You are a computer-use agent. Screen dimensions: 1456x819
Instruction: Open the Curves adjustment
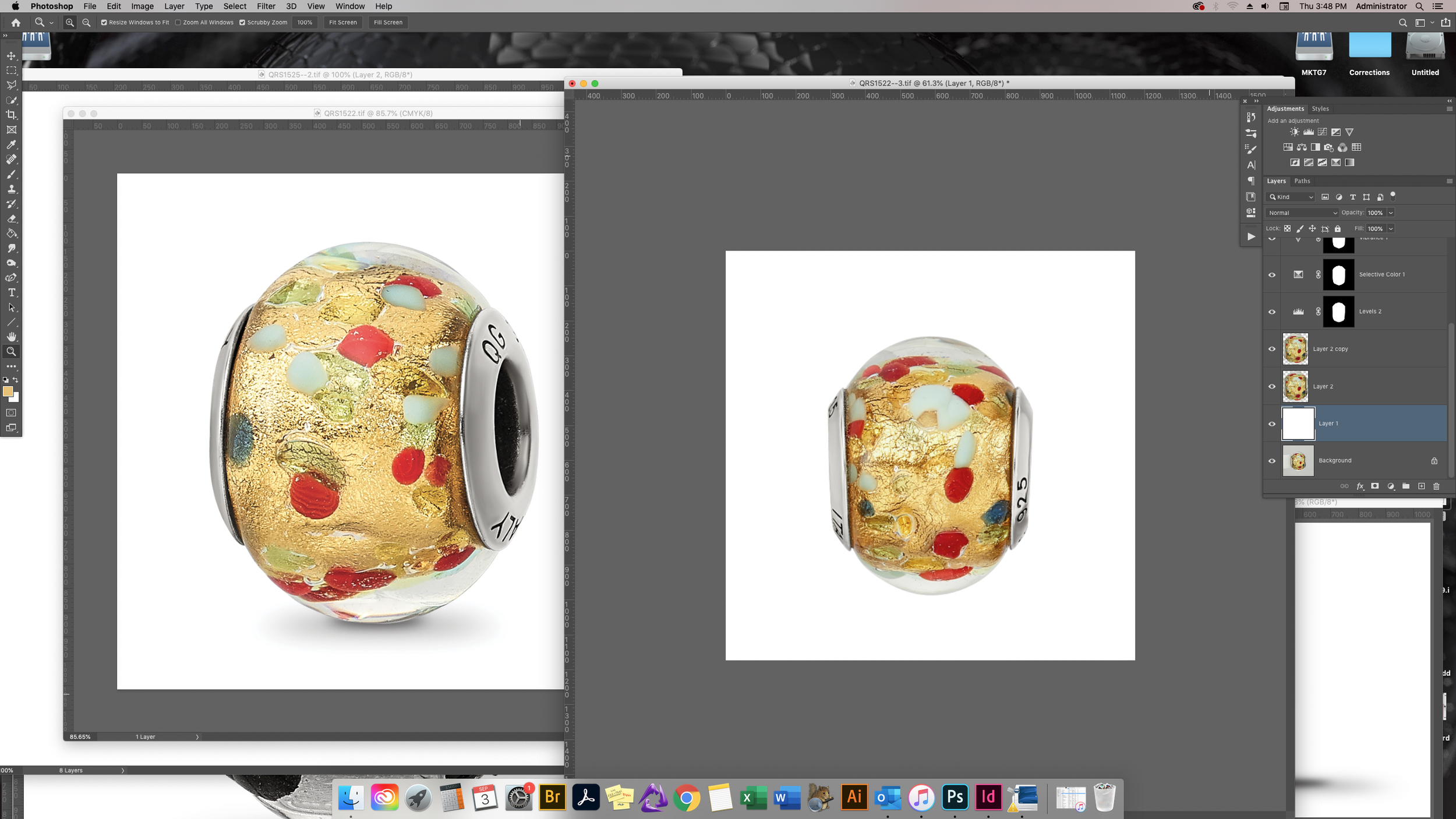tap(1323, 132)
